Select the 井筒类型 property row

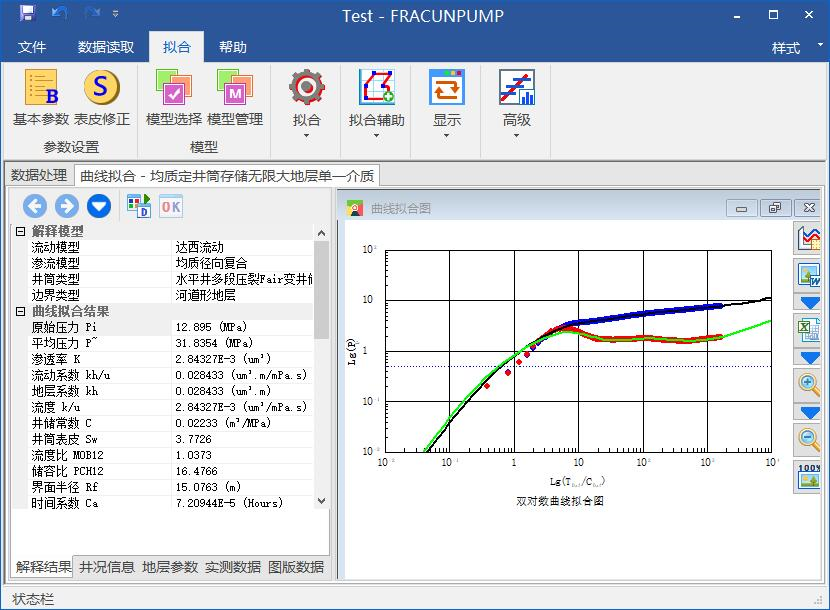pos(172,279)
